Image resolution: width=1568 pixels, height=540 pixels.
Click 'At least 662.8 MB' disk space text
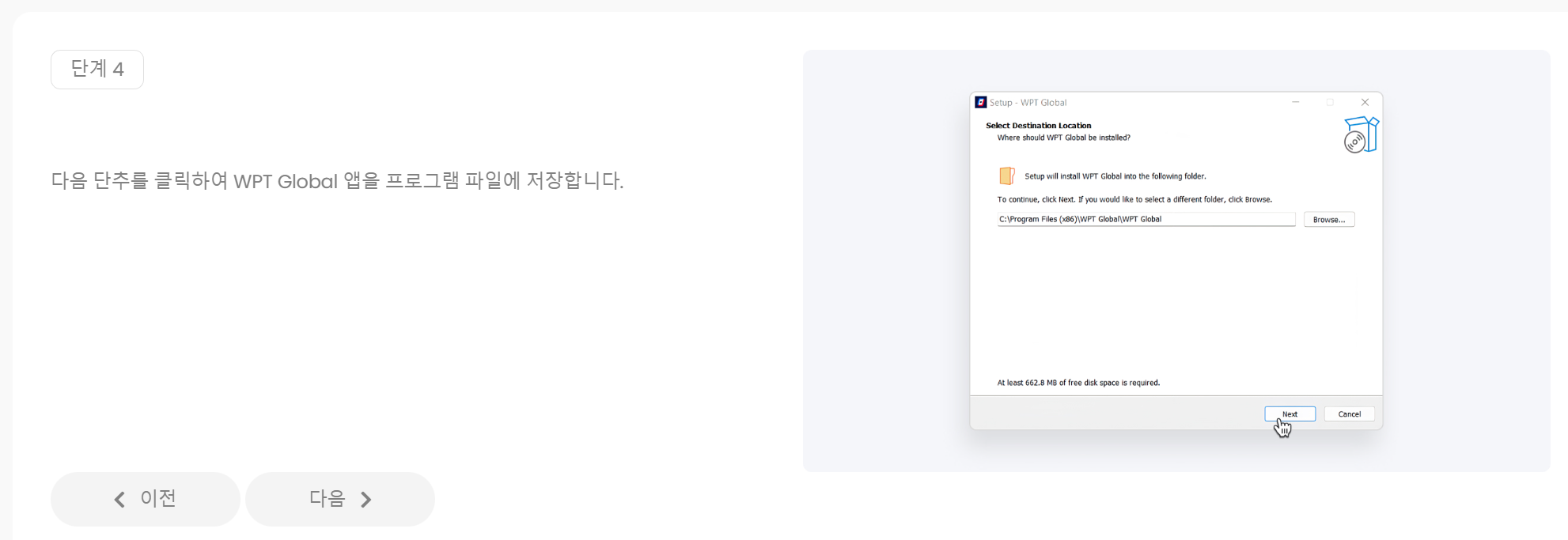1078,383
